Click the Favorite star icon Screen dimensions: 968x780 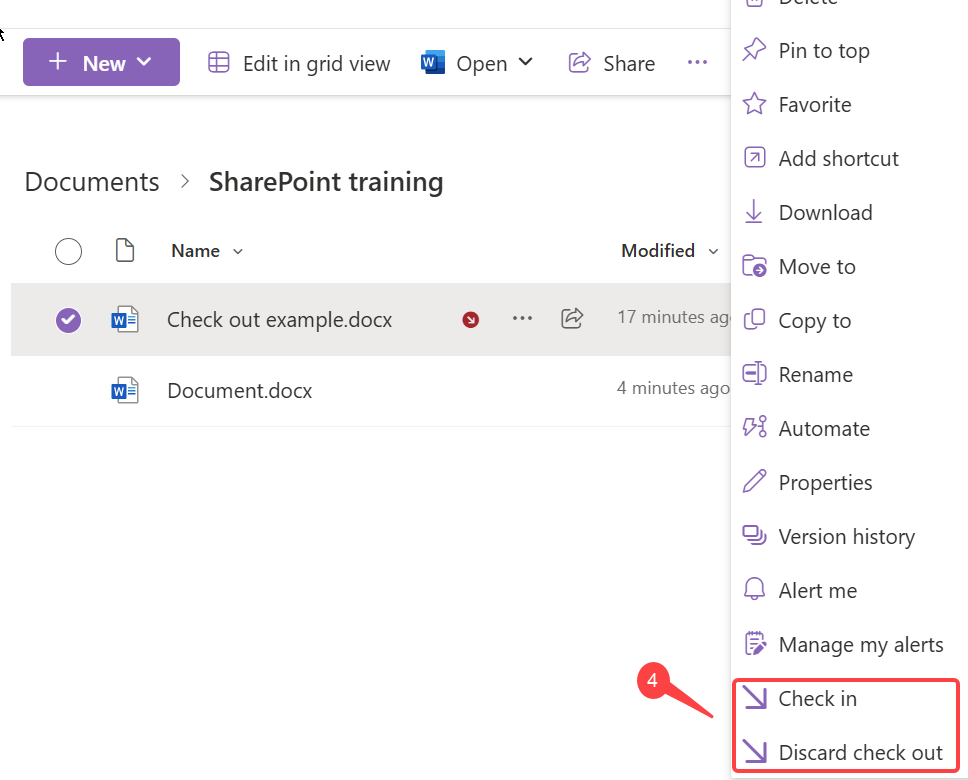pyautogui.click(x=754, y=104)
